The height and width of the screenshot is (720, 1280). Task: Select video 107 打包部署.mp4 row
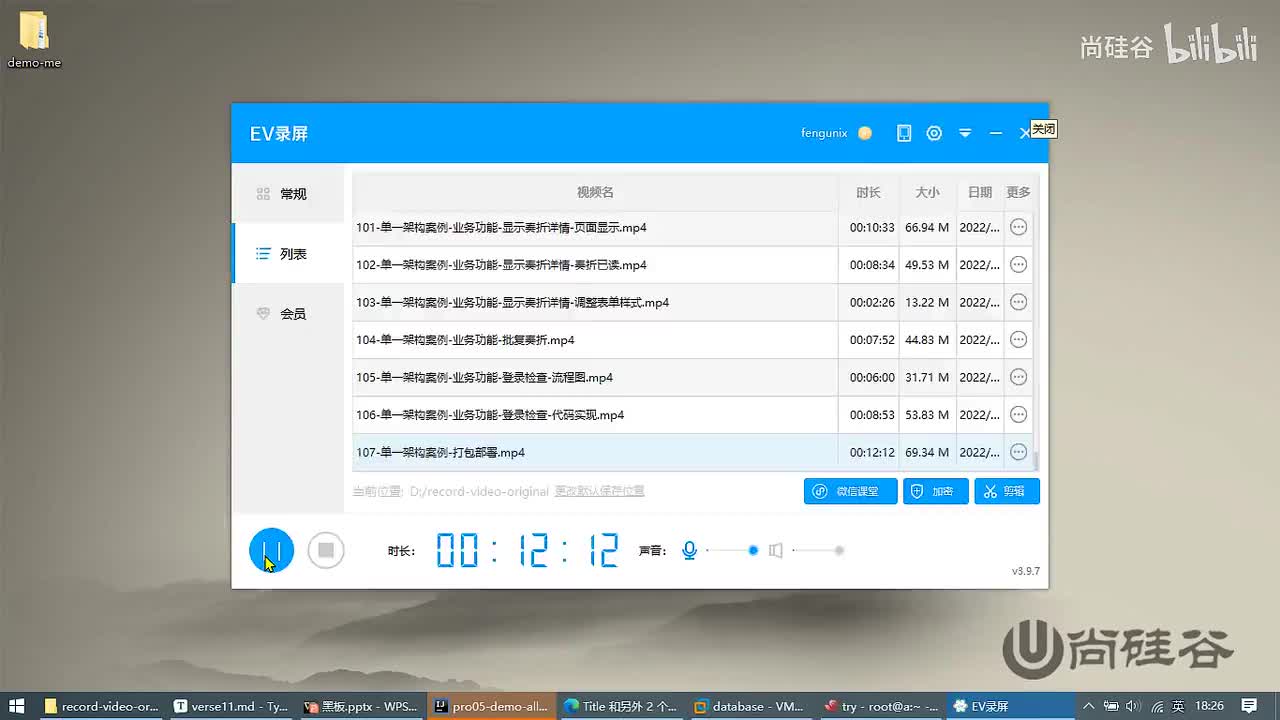[x=693, y=452]
